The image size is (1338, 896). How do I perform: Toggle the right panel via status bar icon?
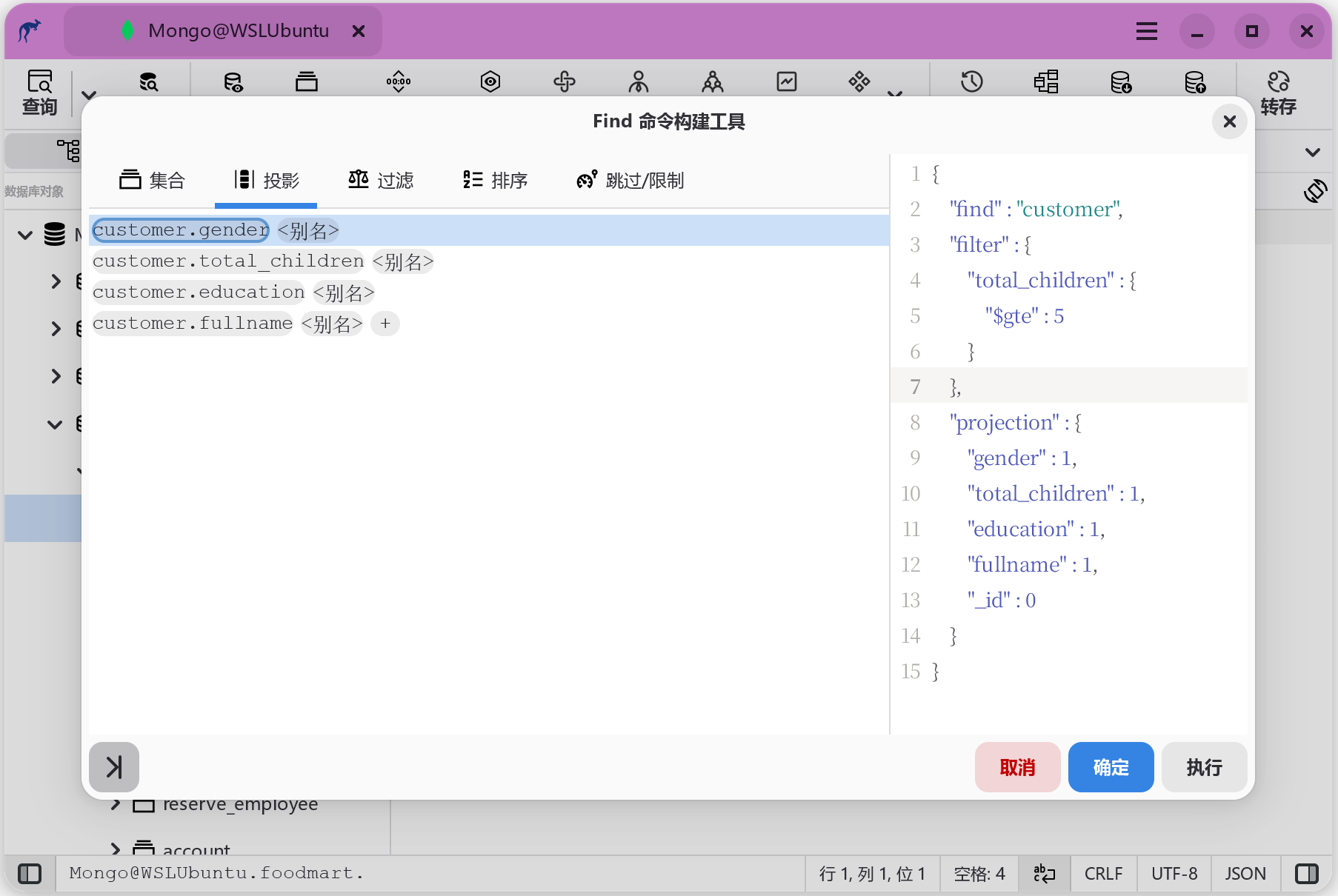pos(1307,874)
